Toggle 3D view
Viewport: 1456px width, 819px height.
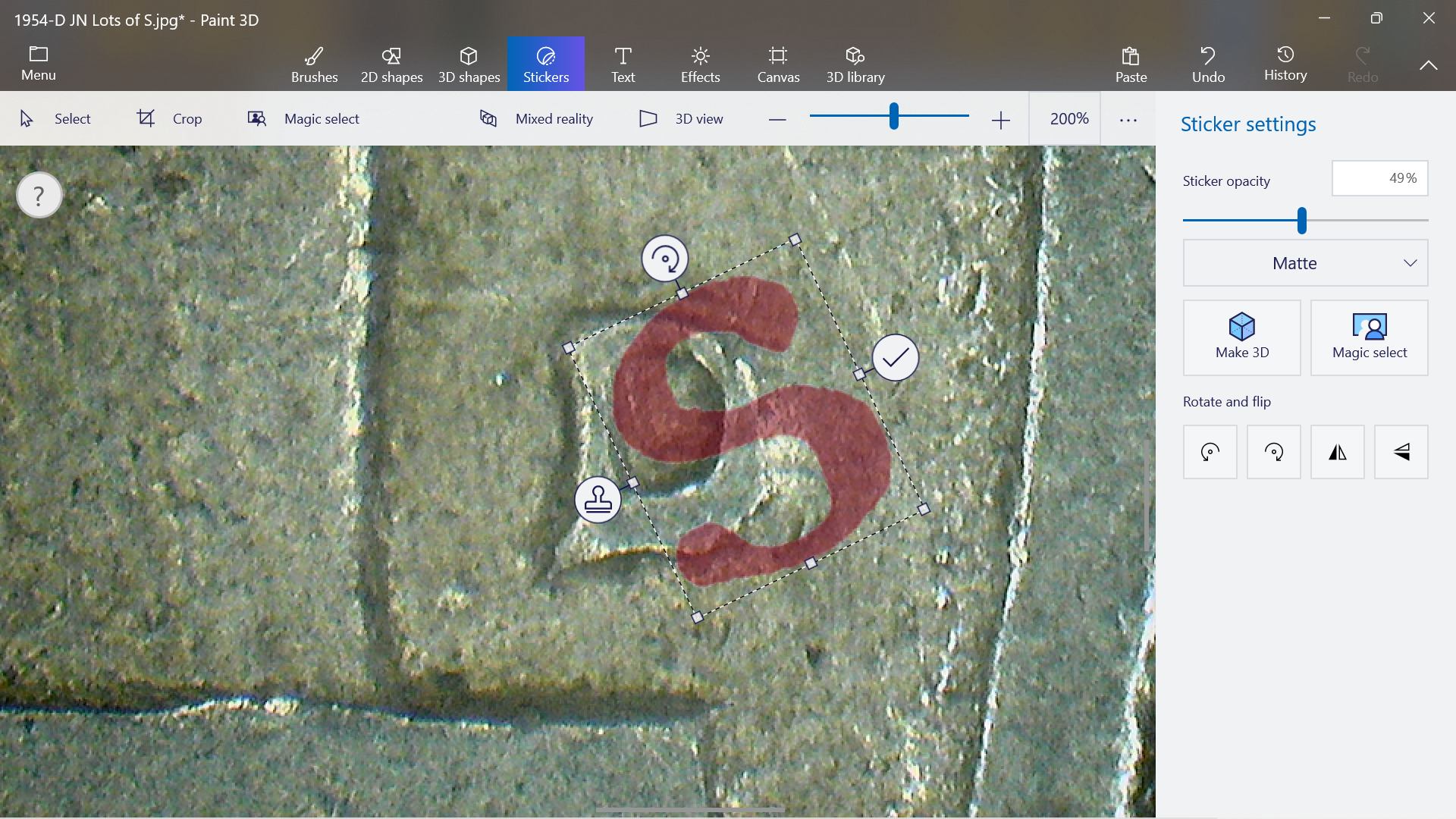click(x=681, y=118)
